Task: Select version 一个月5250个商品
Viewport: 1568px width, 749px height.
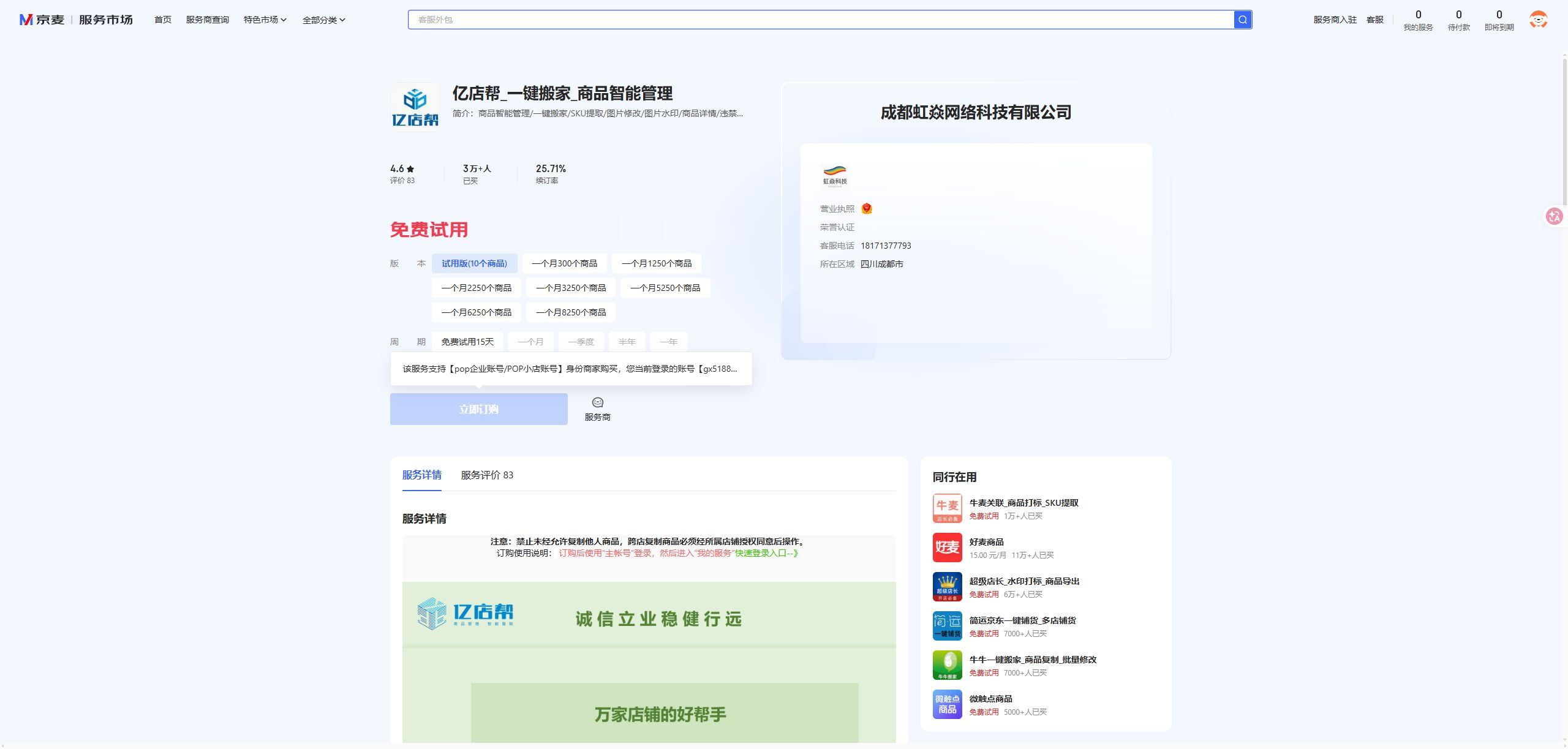Action: pyautogui.click(x=665, y=288)
